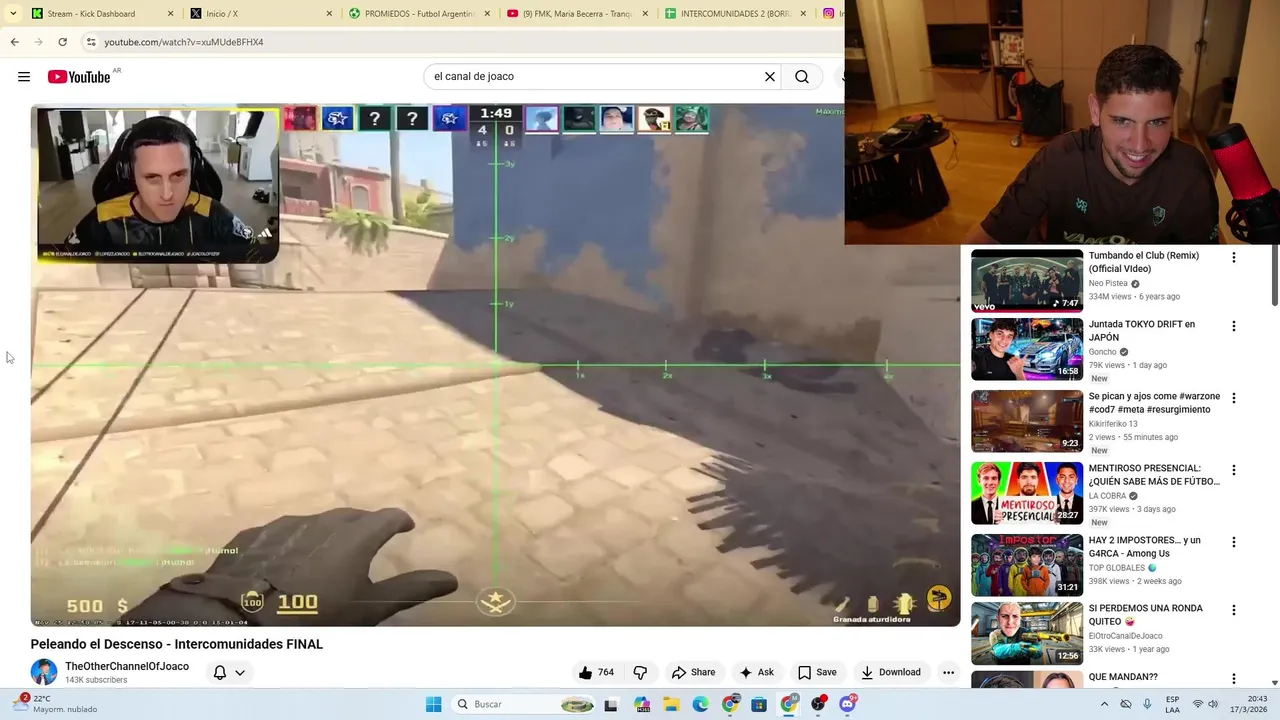Viewport: 1280px width, 720px height.
Task: Open the QUE MANDAN?? video title
Action: point(1123,677)
